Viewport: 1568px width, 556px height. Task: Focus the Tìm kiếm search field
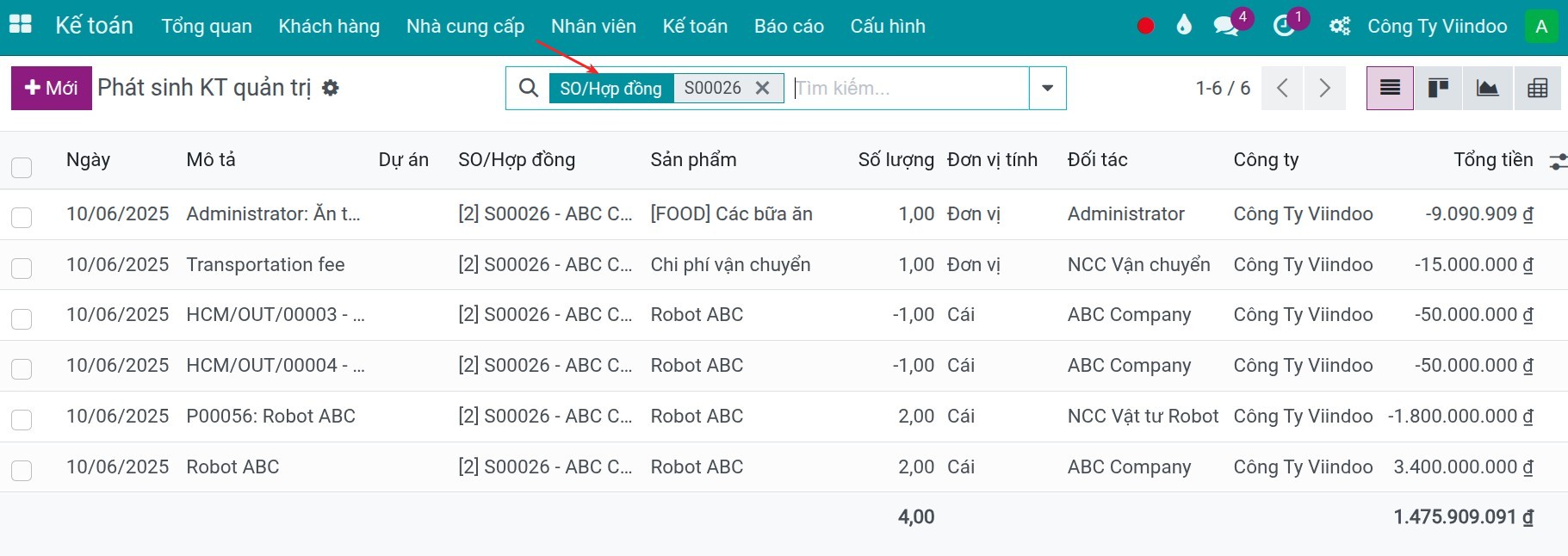coord(908,88)
